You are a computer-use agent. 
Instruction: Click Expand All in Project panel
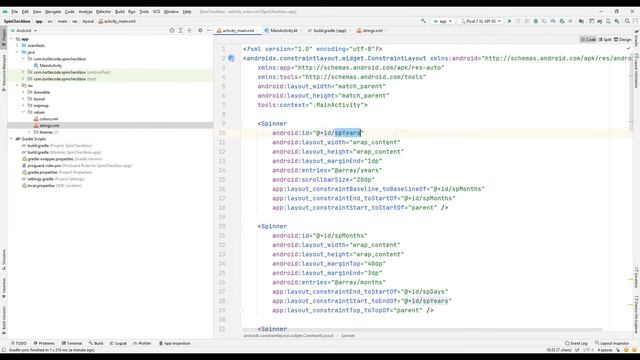(x=180, y=30)
